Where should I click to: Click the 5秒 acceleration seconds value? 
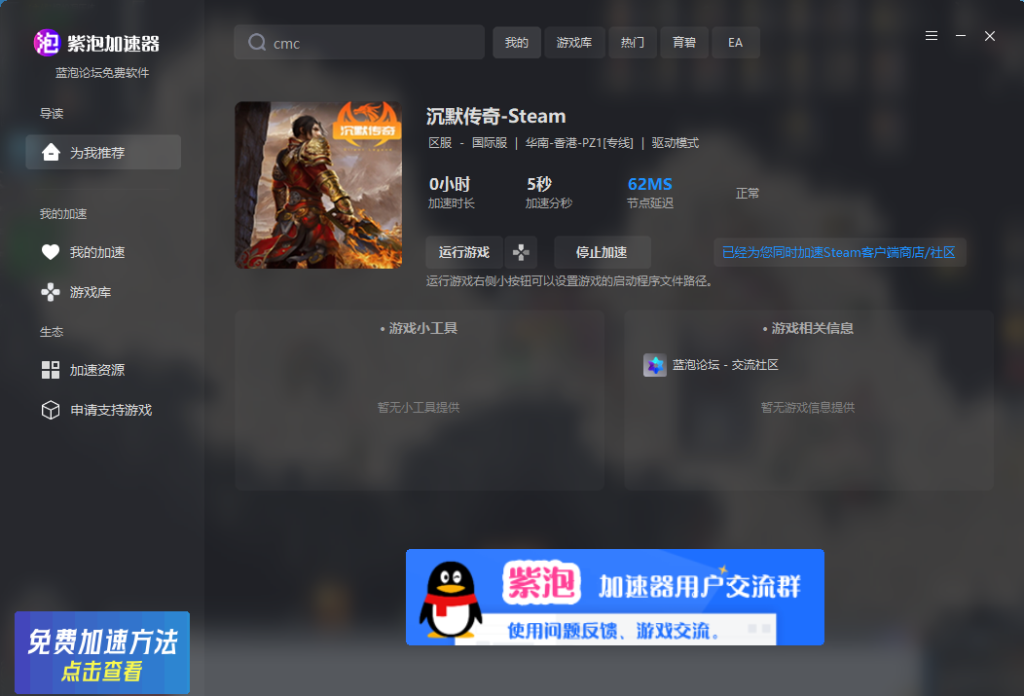tap(539, 184)
